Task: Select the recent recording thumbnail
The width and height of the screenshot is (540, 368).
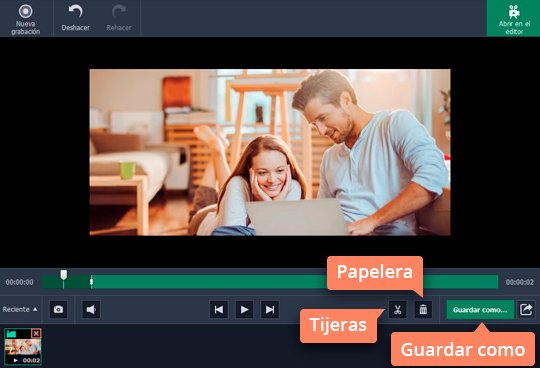Action: (23, 347)
